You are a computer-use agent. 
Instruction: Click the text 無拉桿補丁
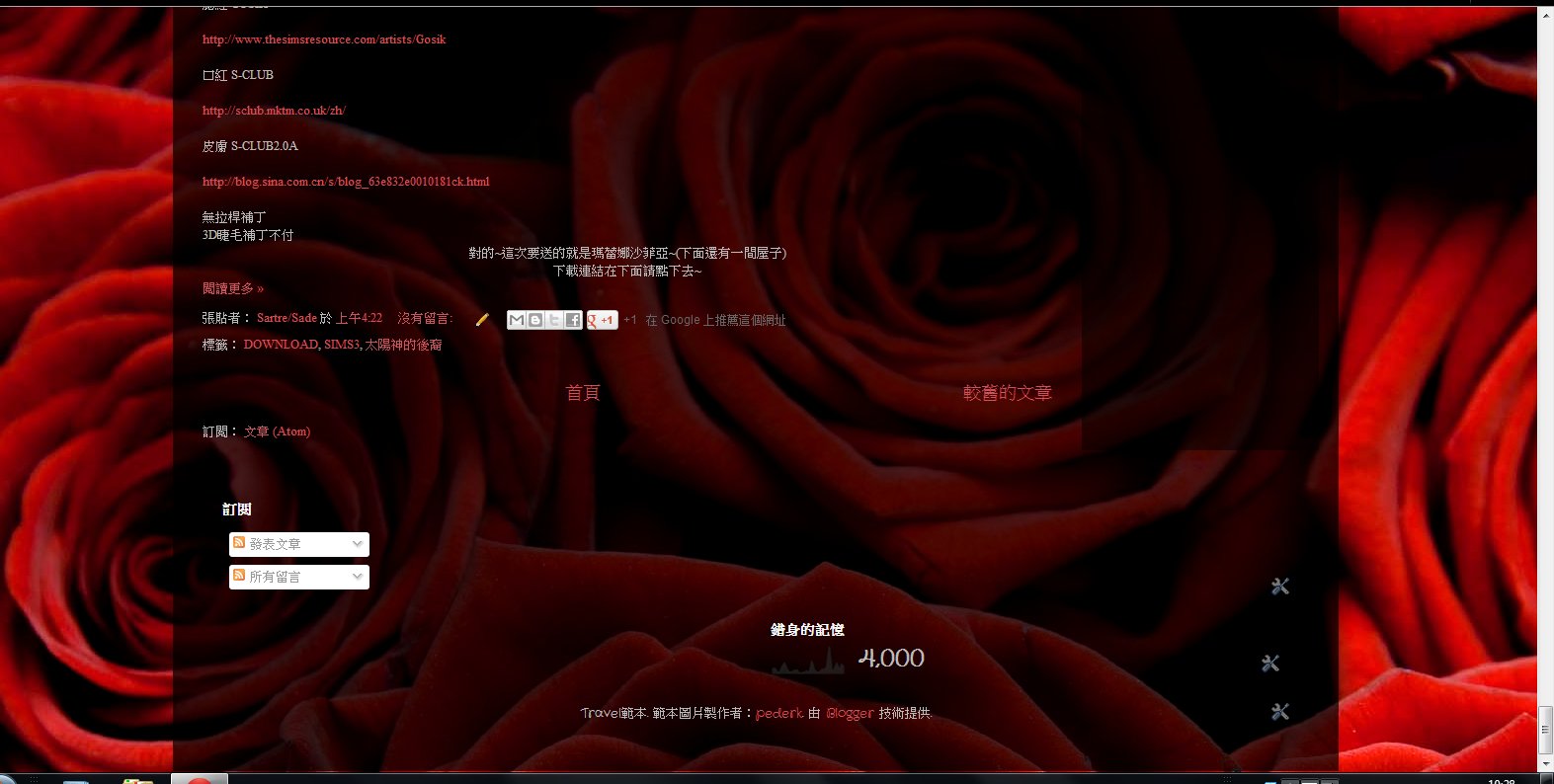coord(234,217)
